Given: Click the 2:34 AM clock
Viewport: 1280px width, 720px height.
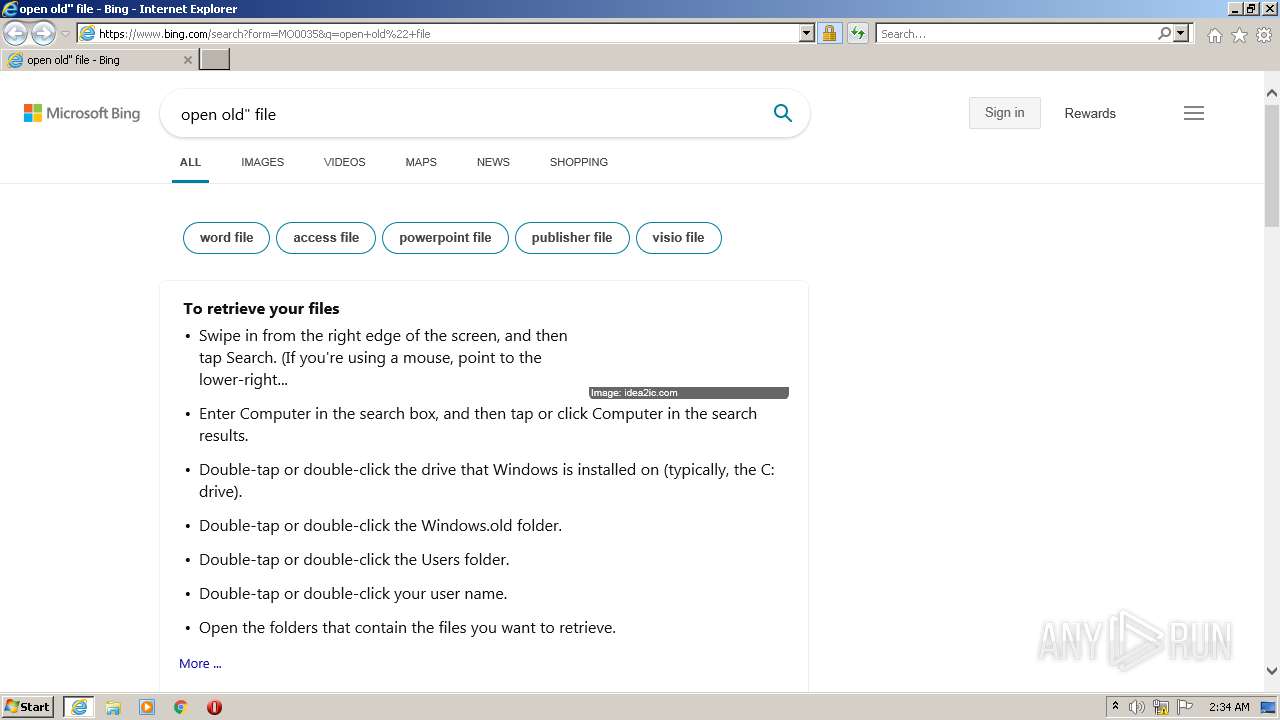Looking at the screenshot, I should click(1229, 707).
